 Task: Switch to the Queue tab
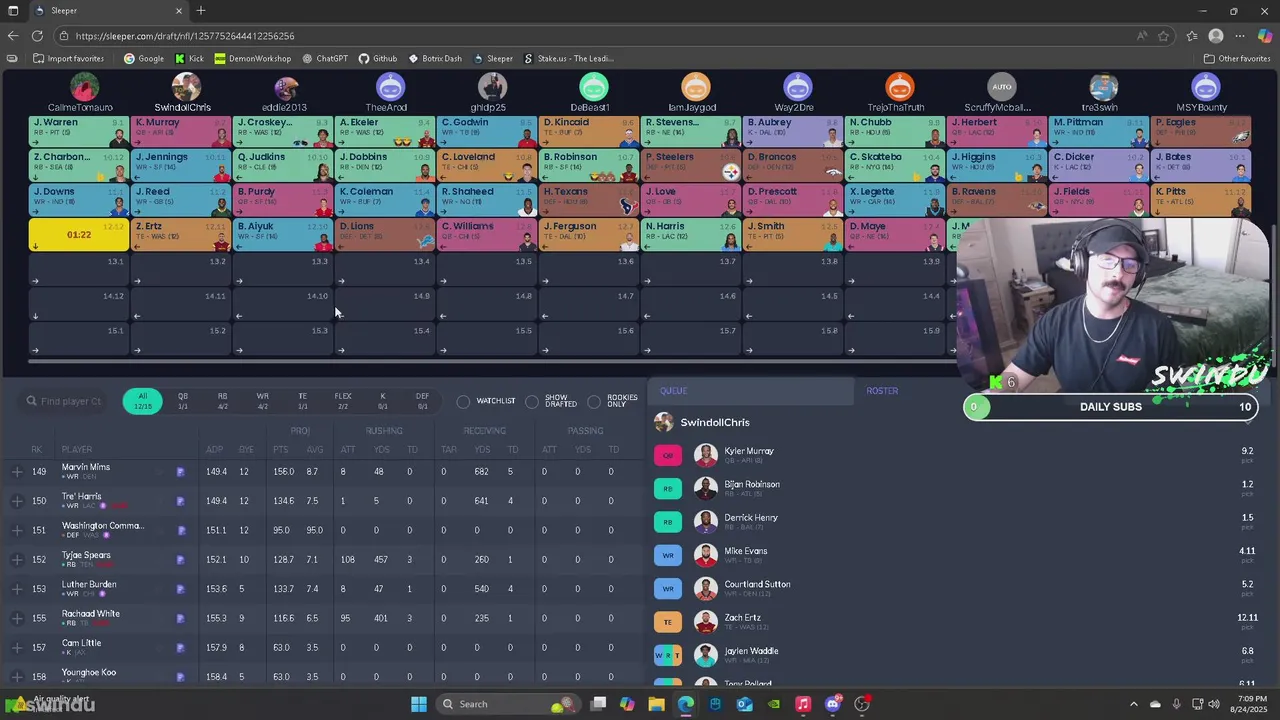click(x=673, y=391)
